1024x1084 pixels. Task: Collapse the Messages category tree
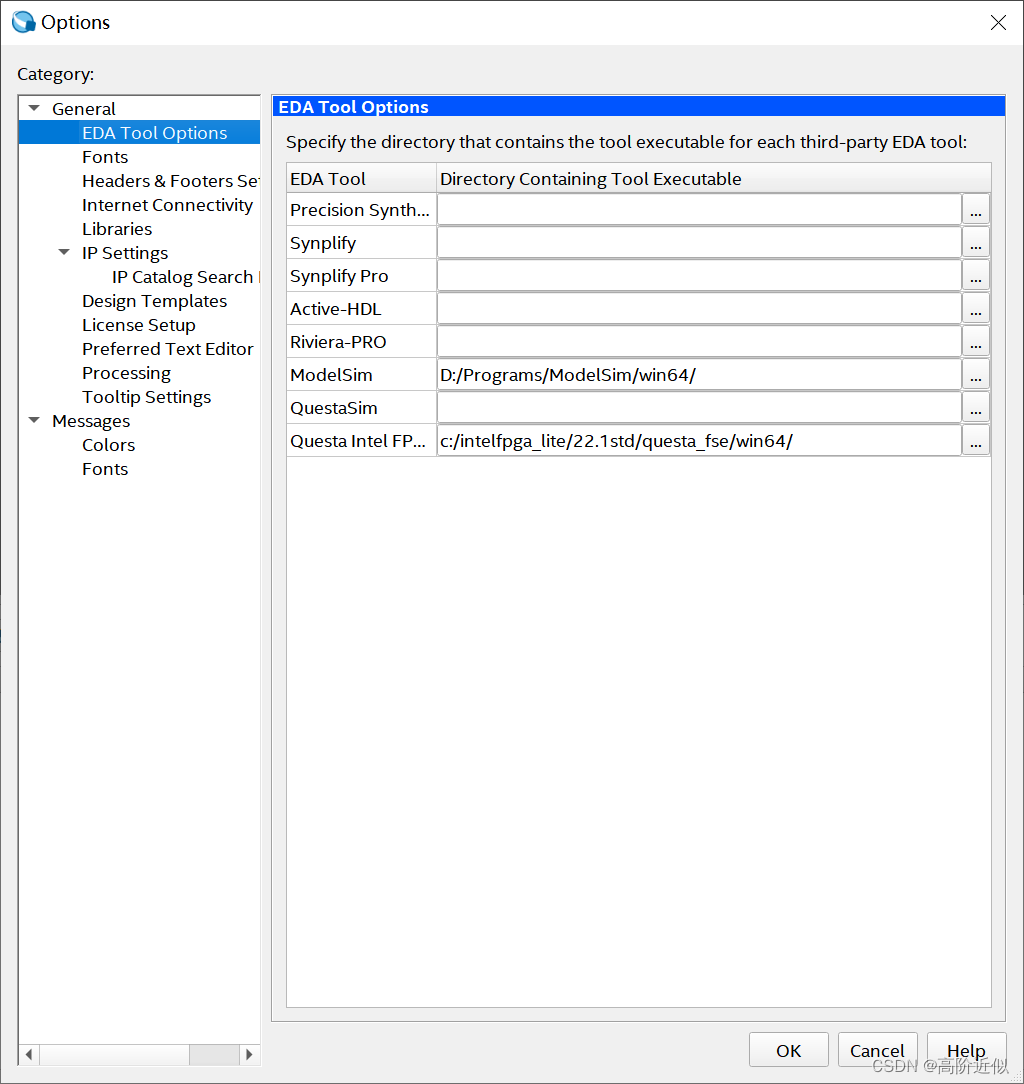click(x=33, y=421)
